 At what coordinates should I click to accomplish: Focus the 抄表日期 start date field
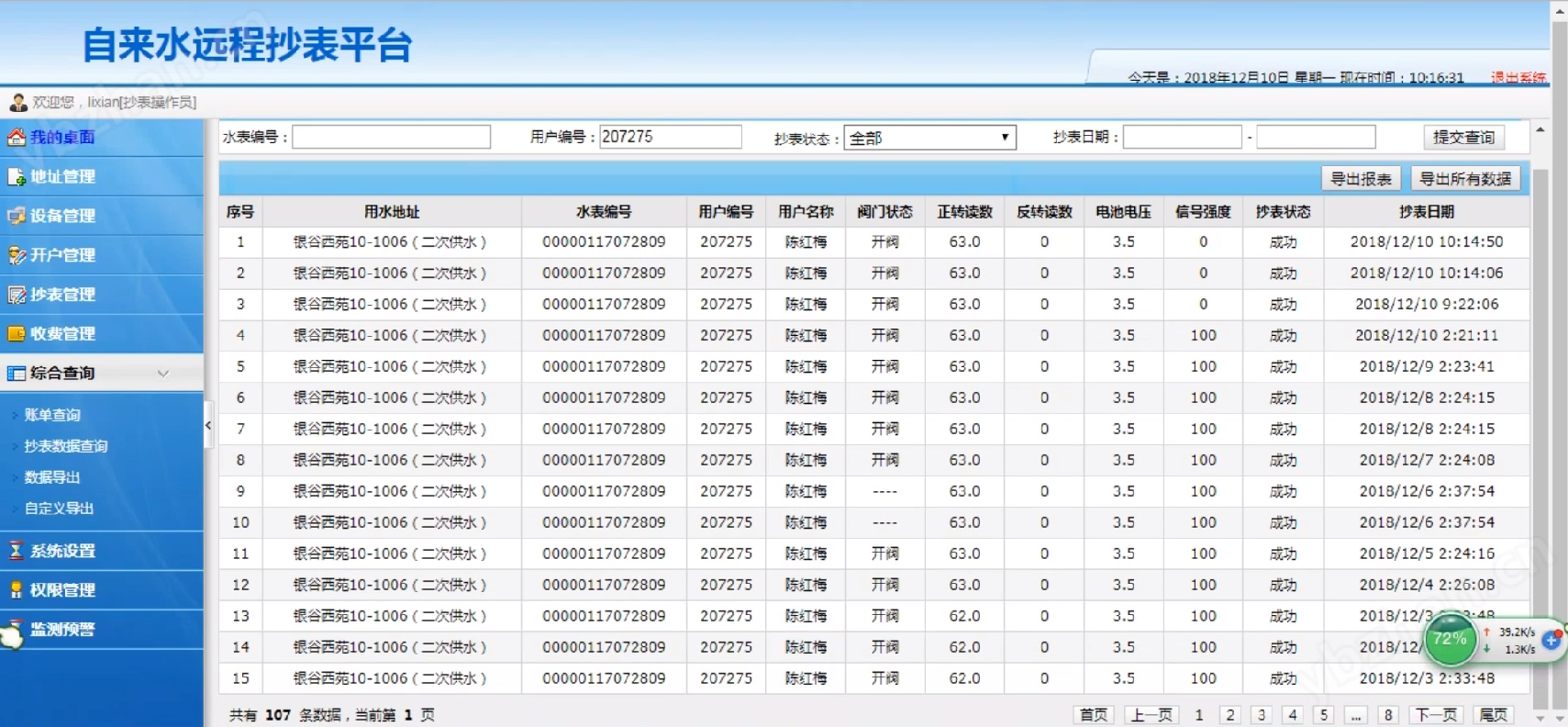coord(1183,137)
